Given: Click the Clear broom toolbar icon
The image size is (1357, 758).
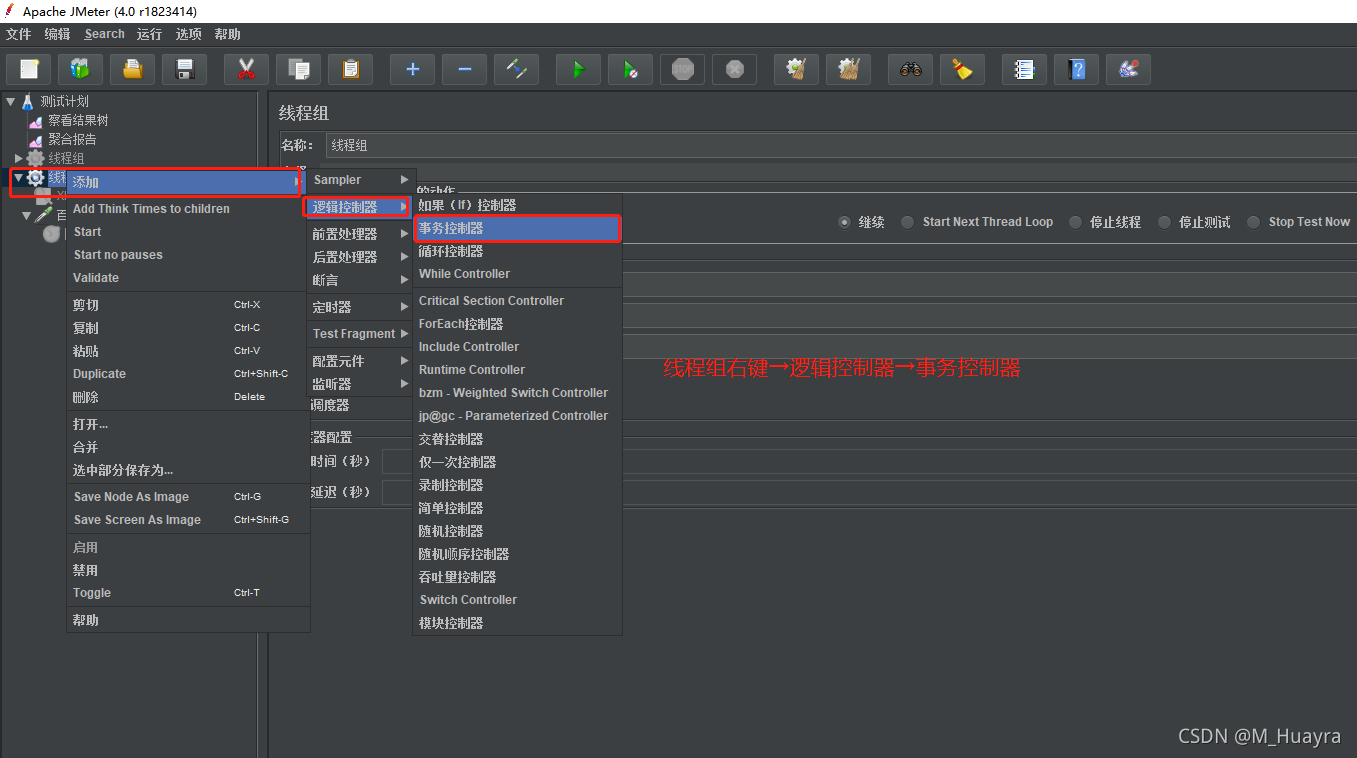Looking at the screenshot, I should pos(796,69).
